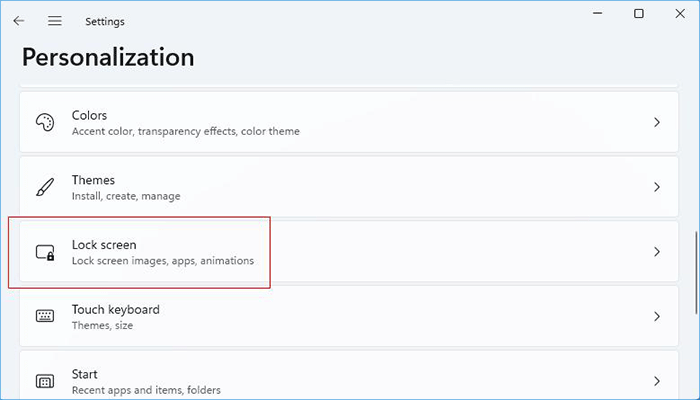
Task: Expand the Themes row chevron
Action: (x=657, y=187)
